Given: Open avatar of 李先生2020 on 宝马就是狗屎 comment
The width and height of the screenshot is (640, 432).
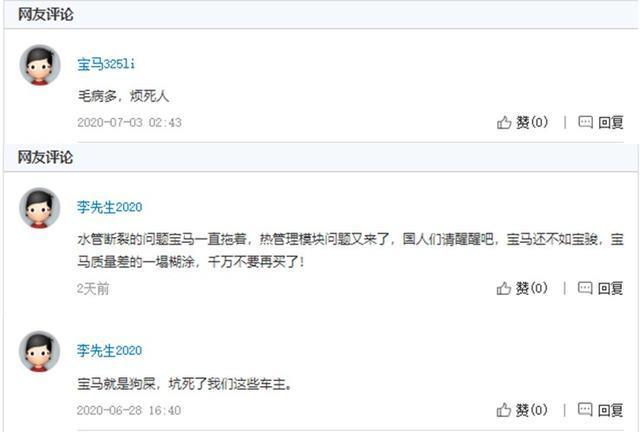Looking at the screenshot, I should click(40, 351).
